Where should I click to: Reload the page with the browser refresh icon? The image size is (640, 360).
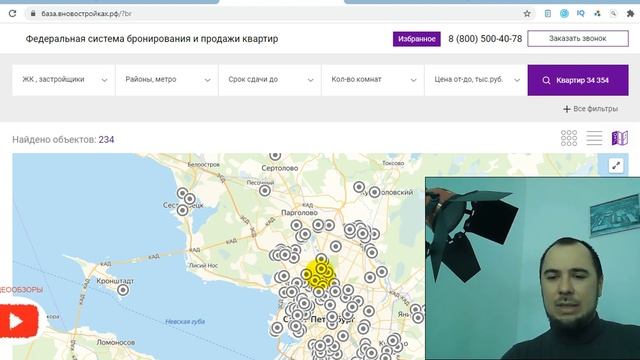pos(12,13)
